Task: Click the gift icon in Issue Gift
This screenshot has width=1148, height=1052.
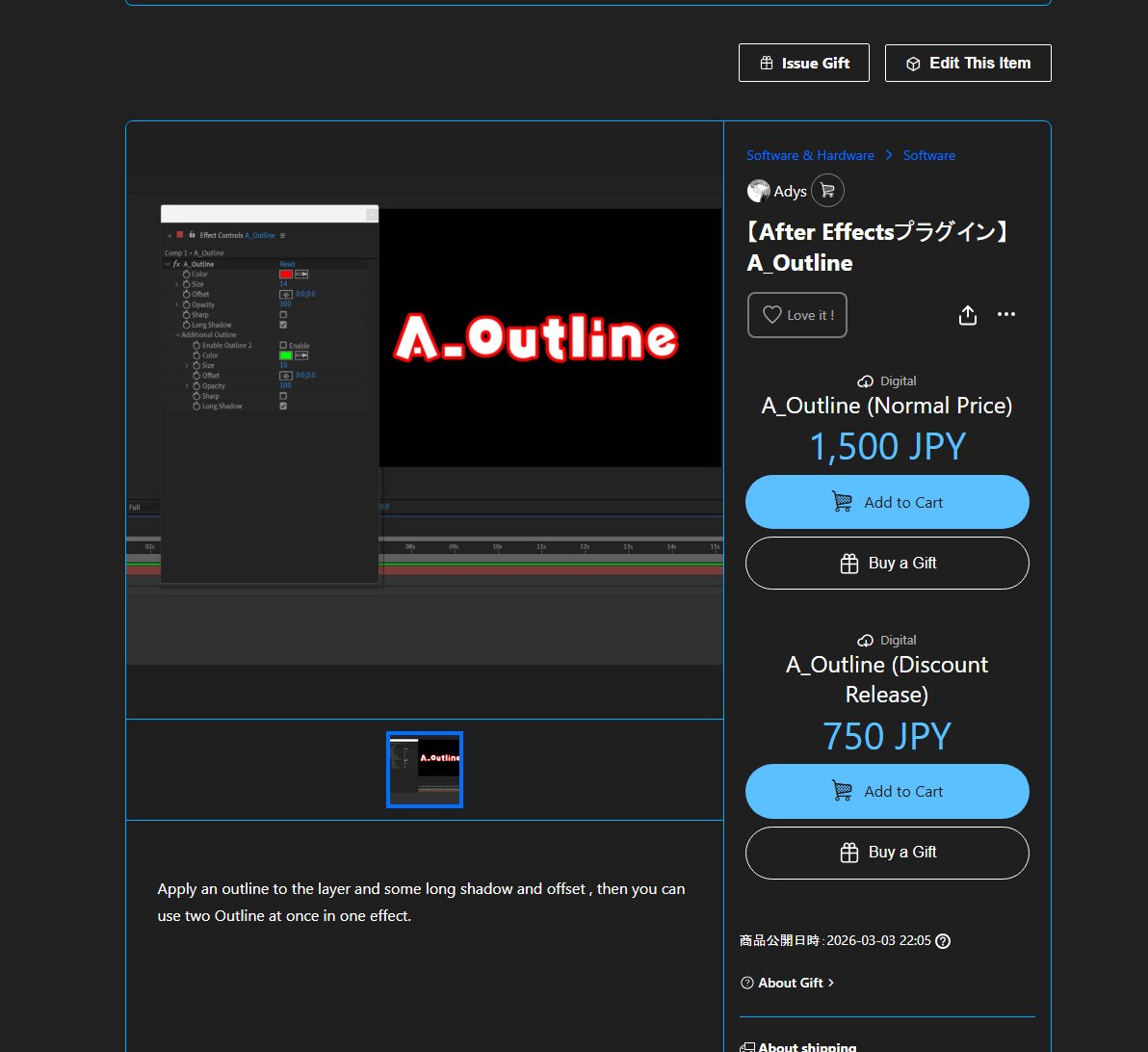Action: coord(766,63)
